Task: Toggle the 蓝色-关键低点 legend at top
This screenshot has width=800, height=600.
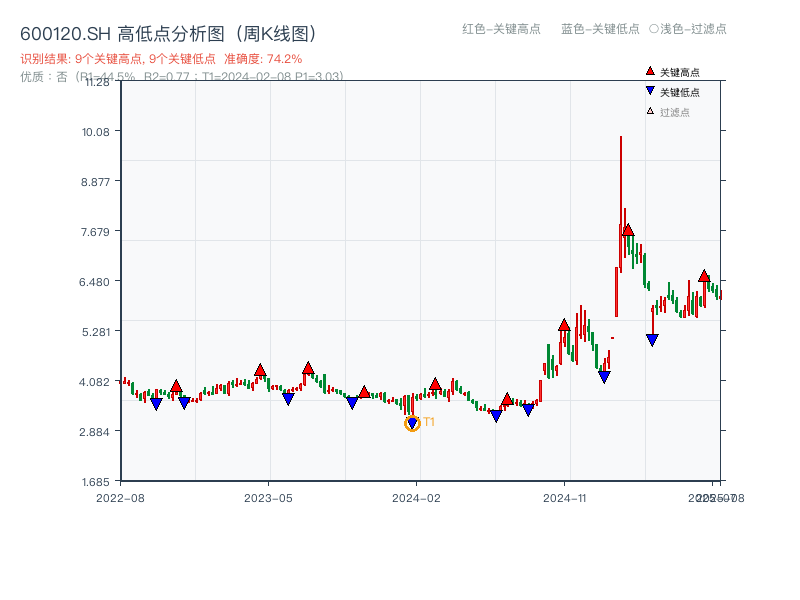Action: tap(600, 29)
